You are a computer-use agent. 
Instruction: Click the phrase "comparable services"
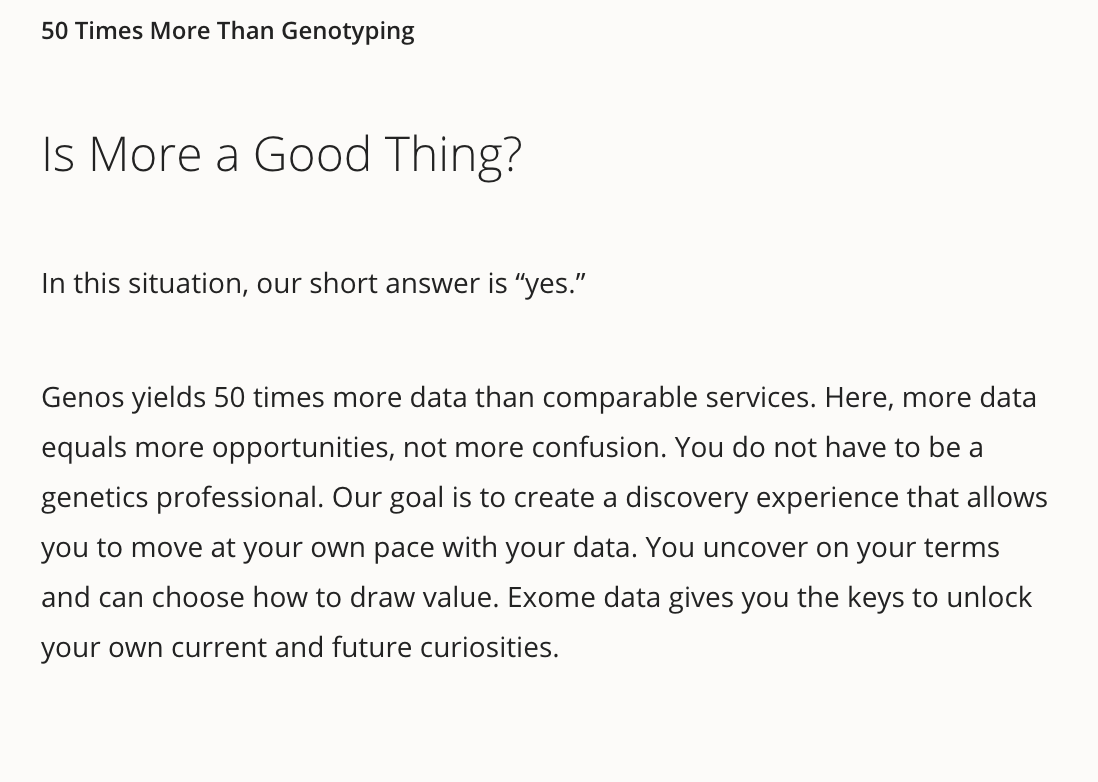click(676, 398)
